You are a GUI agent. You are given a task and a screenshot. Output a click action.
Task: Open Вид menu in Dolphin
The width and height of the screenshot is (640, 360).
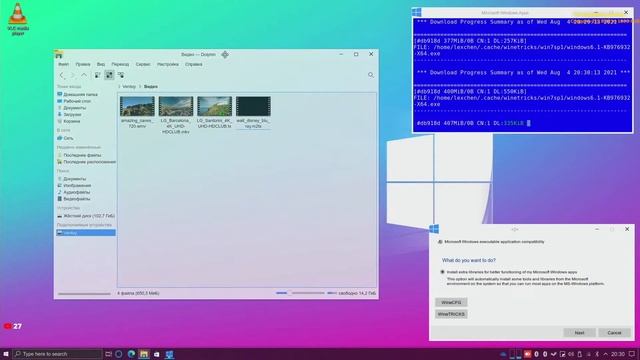tap(101, 64)
